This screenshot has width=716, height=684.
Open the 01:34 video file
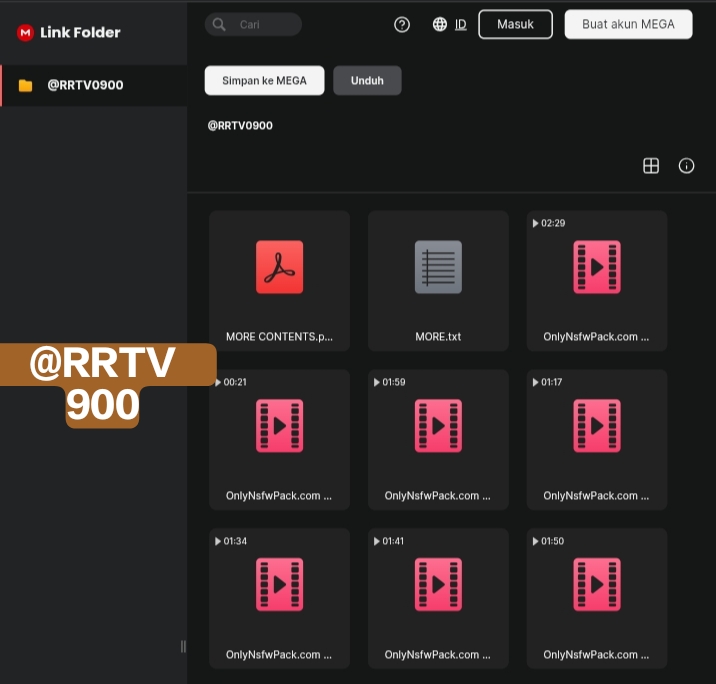279,598
